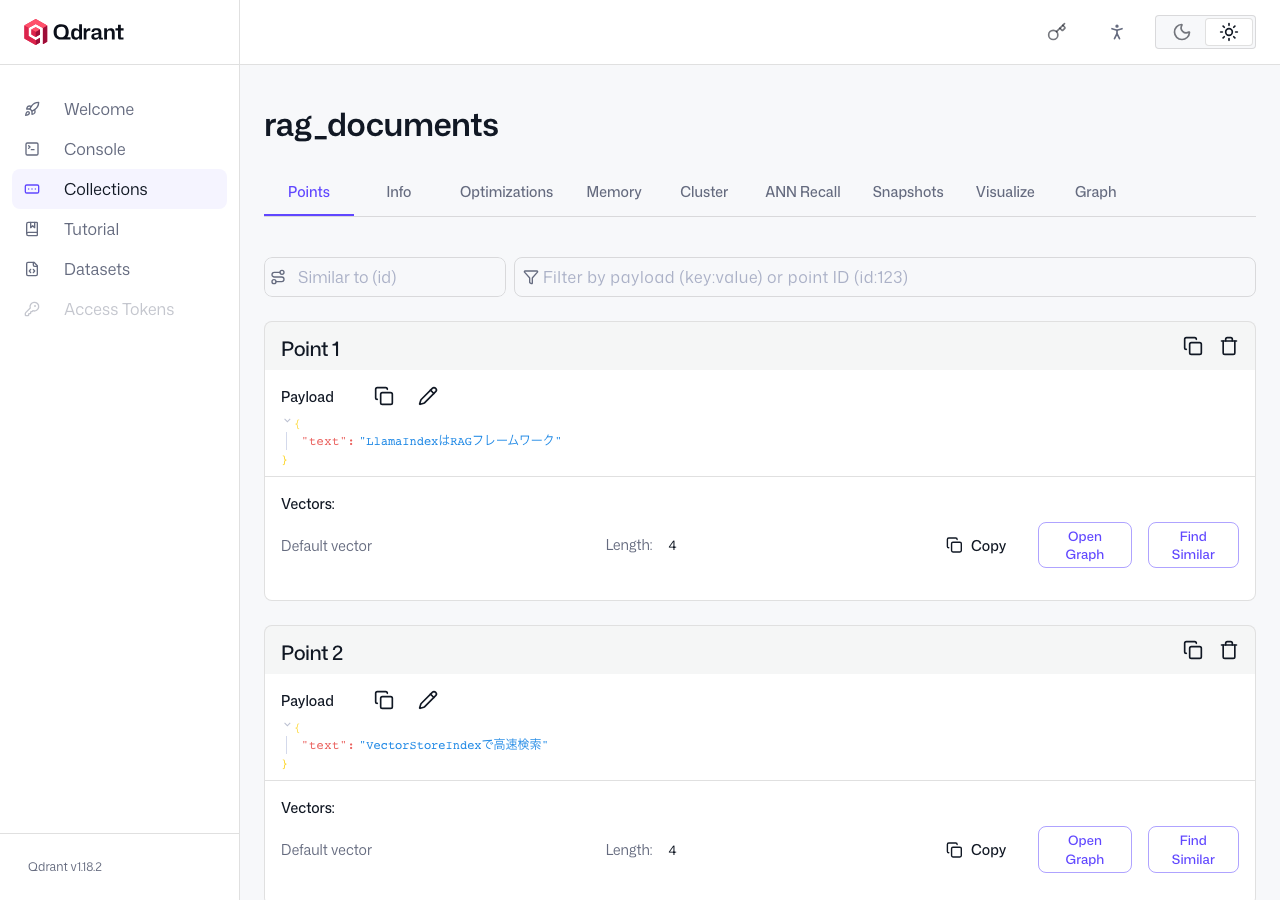1280x900 pixels.
Task: Switch to the Snapshots tab
Action: (x=908, y=192)
